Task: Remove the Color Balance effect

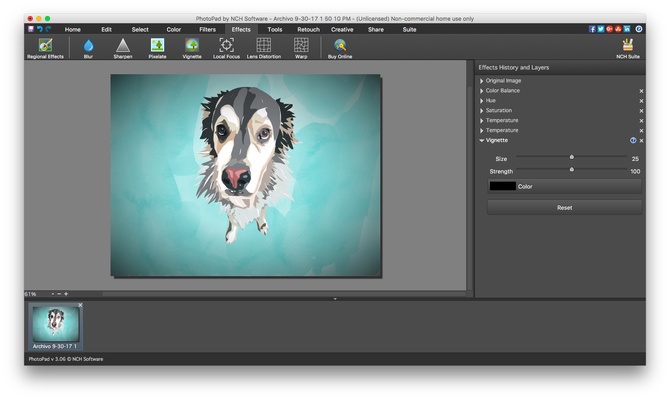Action: (641, 91)
